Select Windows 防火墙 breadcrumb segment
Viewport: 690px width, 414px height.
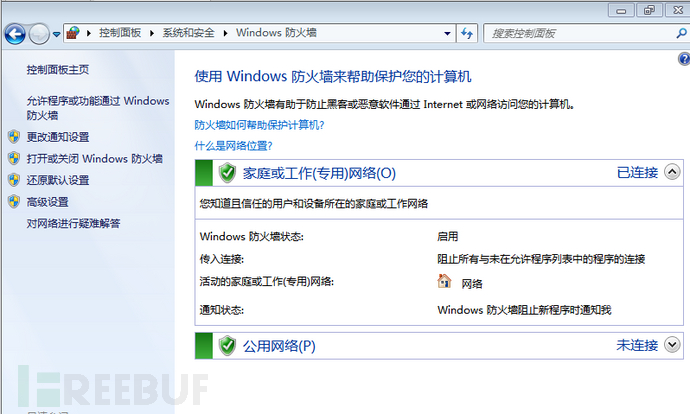tap(276, 33)
